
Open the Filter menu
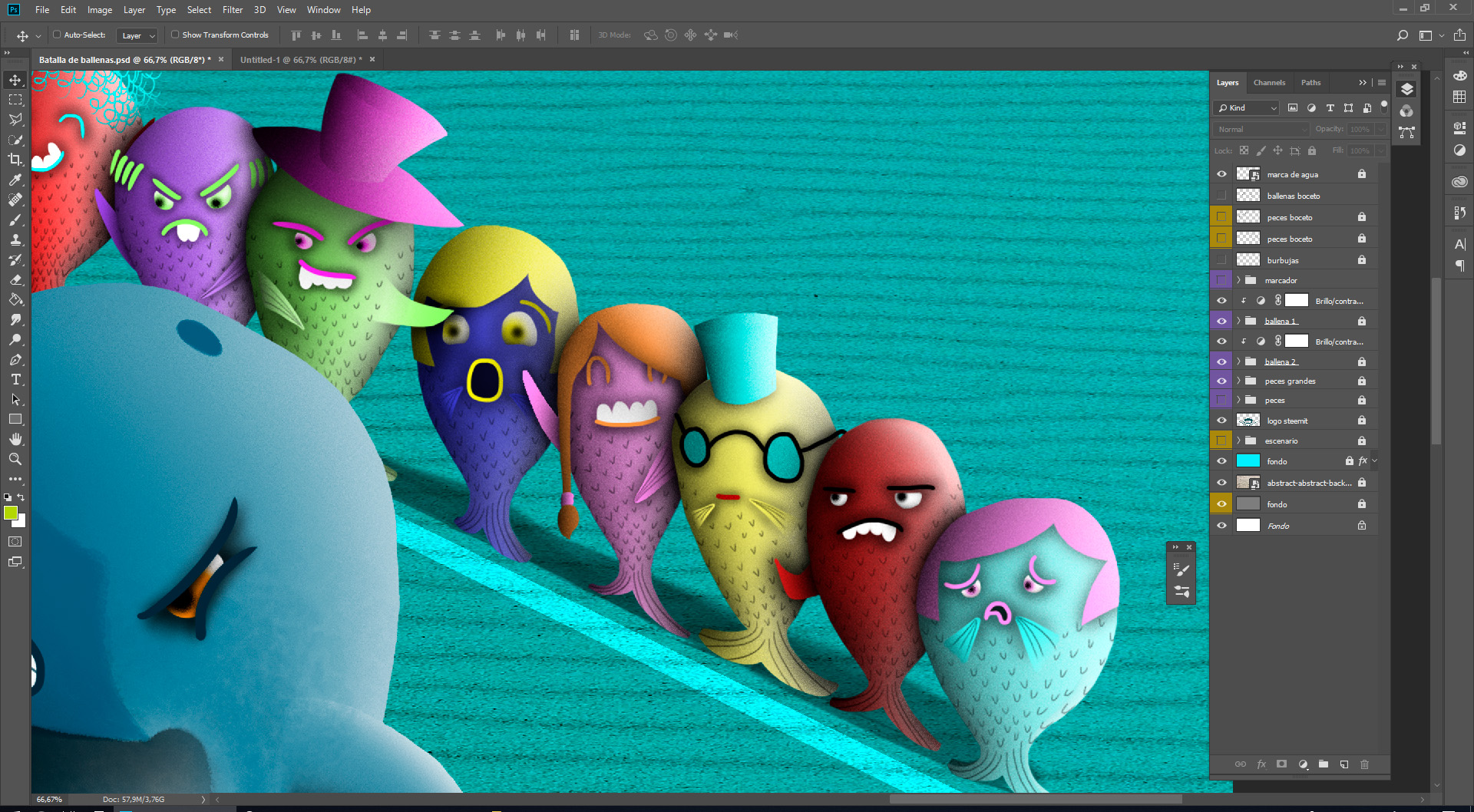[x=233, y=10]
